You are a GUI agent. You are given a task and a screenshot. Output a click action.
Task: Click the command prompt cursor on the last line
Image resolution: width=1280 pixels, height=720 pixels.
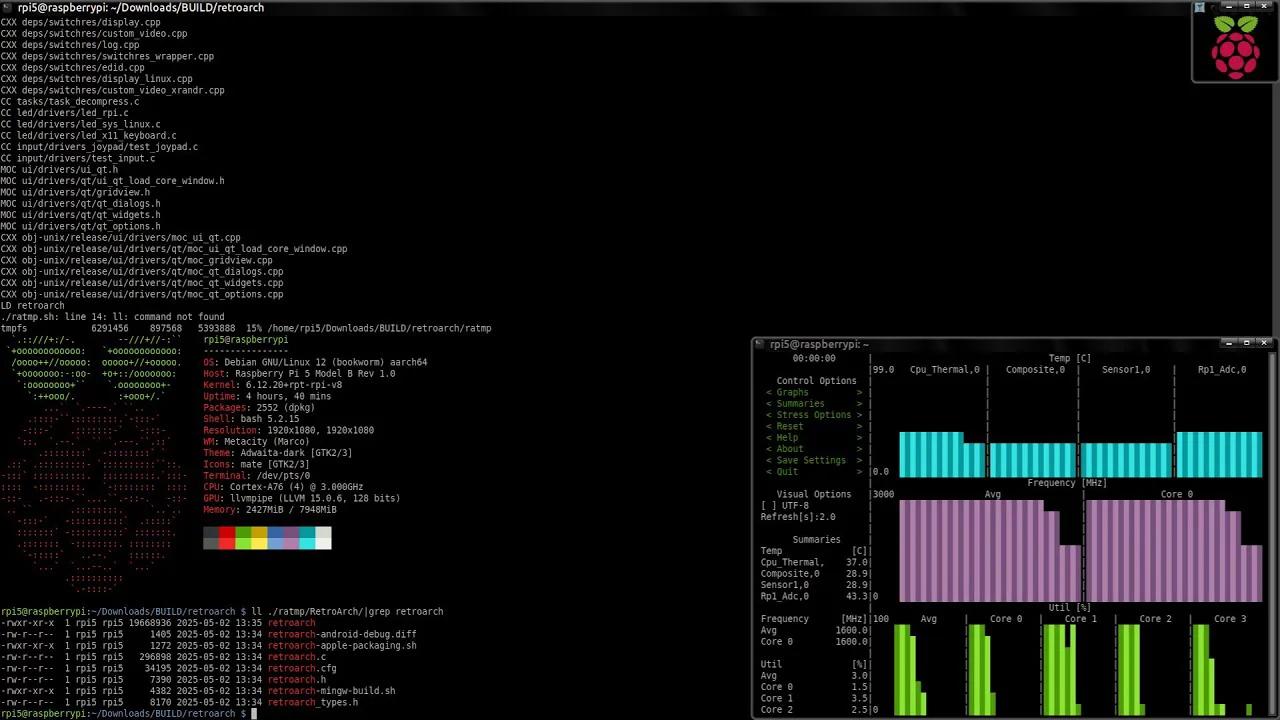(x=254, y=714)
